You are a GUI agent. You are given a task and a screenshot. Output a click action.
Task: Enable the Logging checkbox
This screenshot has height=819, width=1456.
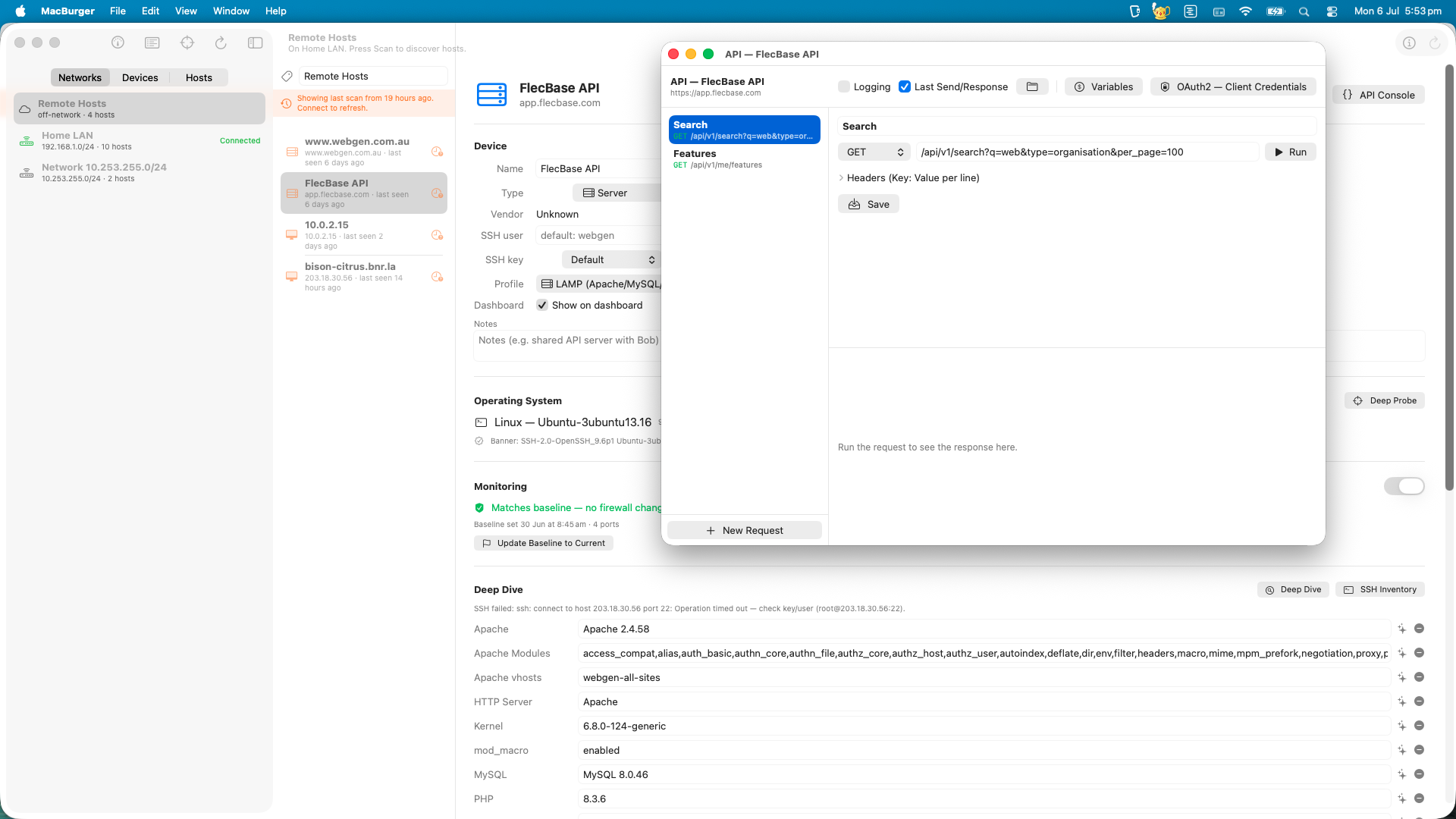tap(844, 86)
